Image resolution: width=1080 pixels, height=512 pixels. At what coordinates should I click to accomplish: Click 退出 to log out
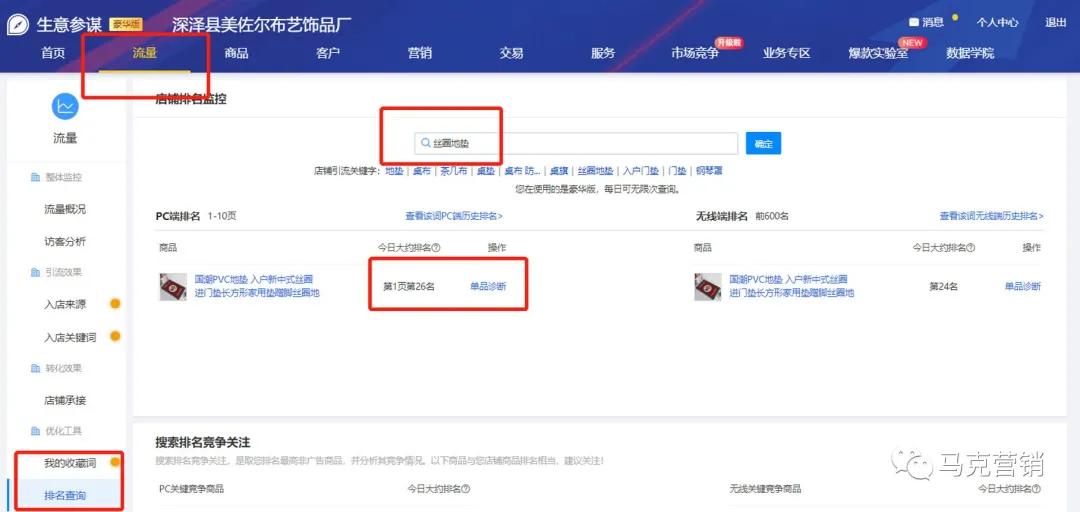(x=1055, y=22)
